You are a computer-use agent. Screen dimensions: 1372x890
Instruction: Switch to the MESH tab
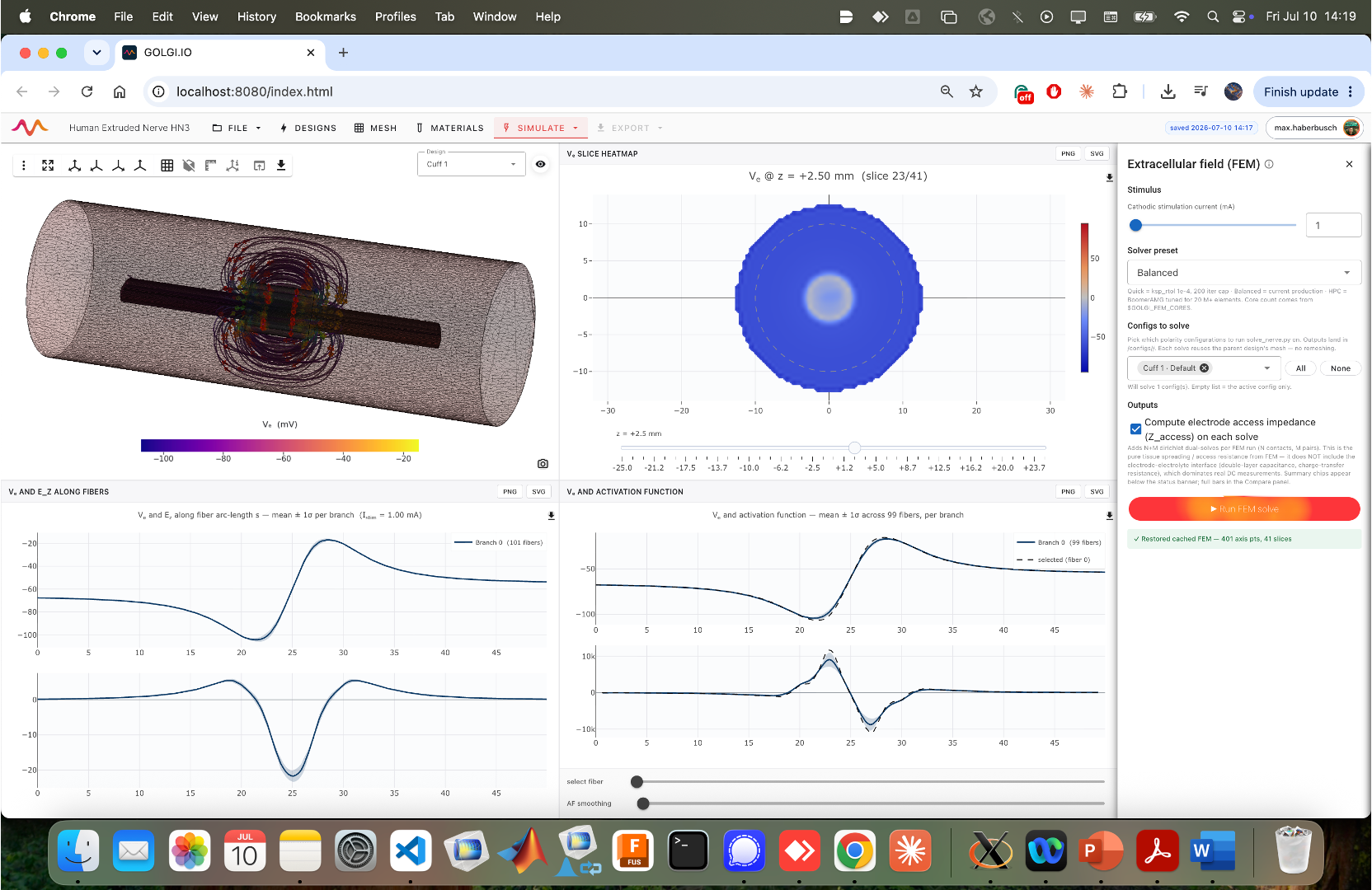pos(376,128)
